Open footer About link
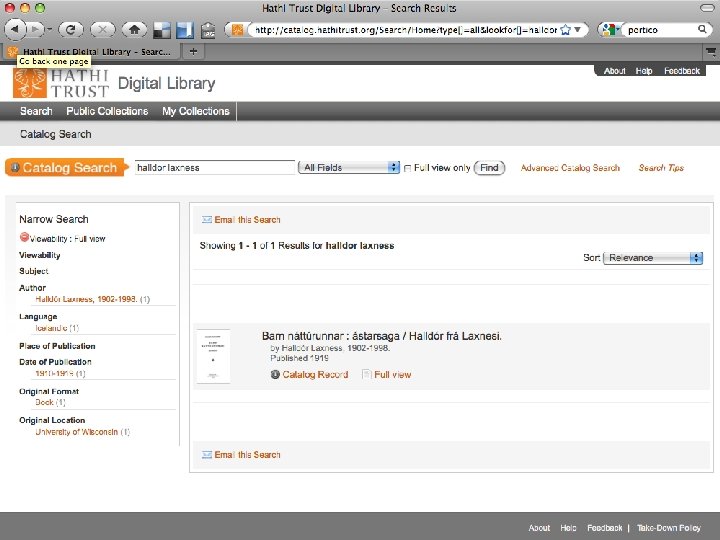720x540 pixels. click(x=539, y=528)
